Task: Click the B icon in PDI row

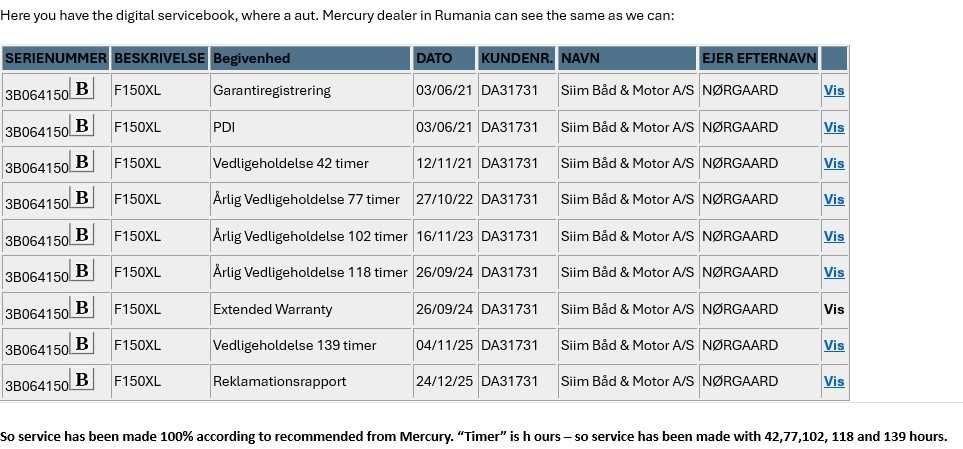Action: [x=82, y=125]
